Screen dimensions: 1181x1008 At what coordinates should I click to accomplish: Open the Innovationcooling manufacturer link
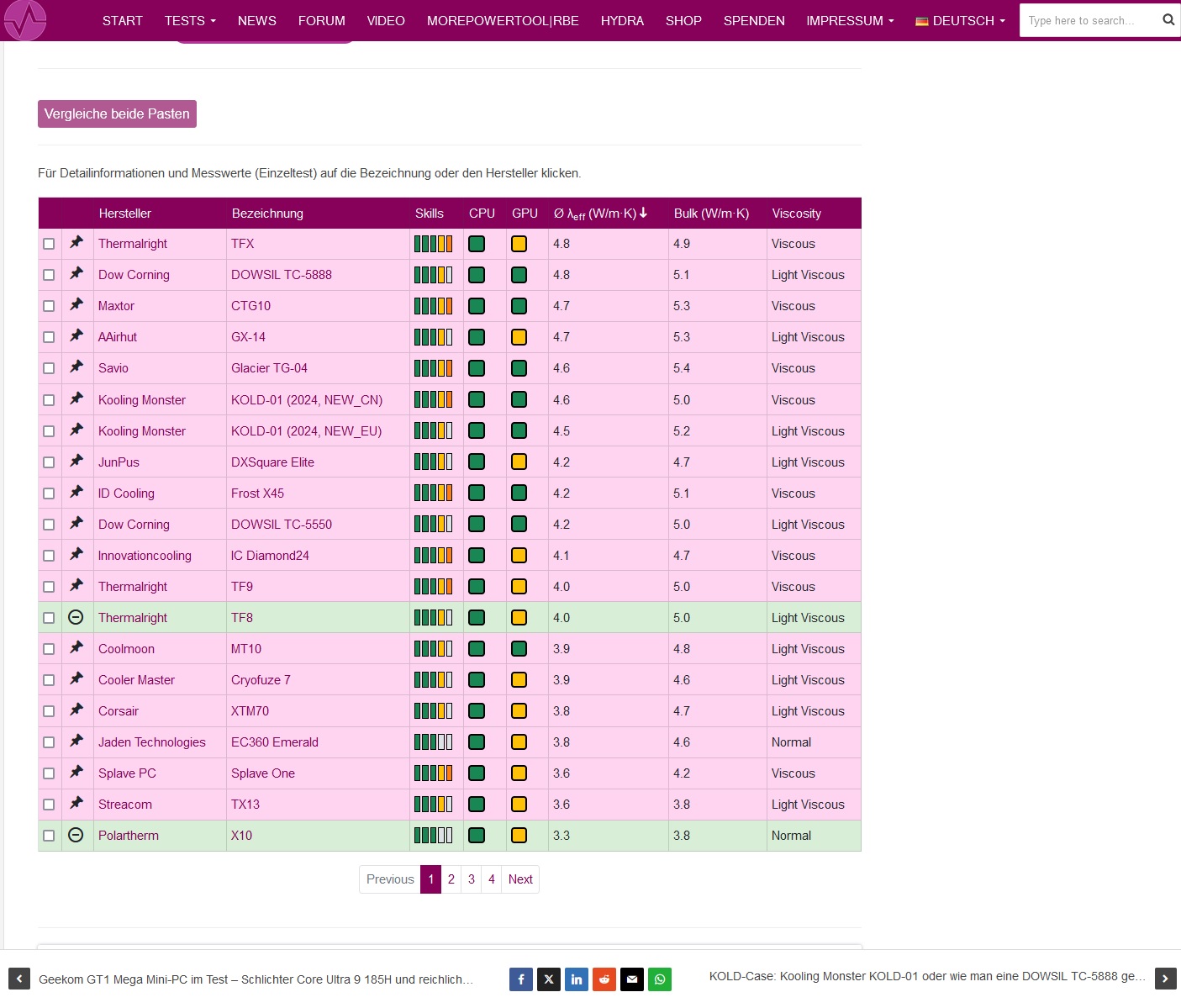pos(145,556)
